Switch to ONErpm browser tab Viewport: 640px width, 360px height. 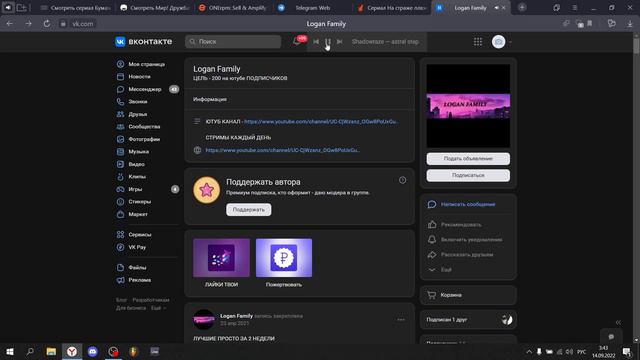pos(233,8)
